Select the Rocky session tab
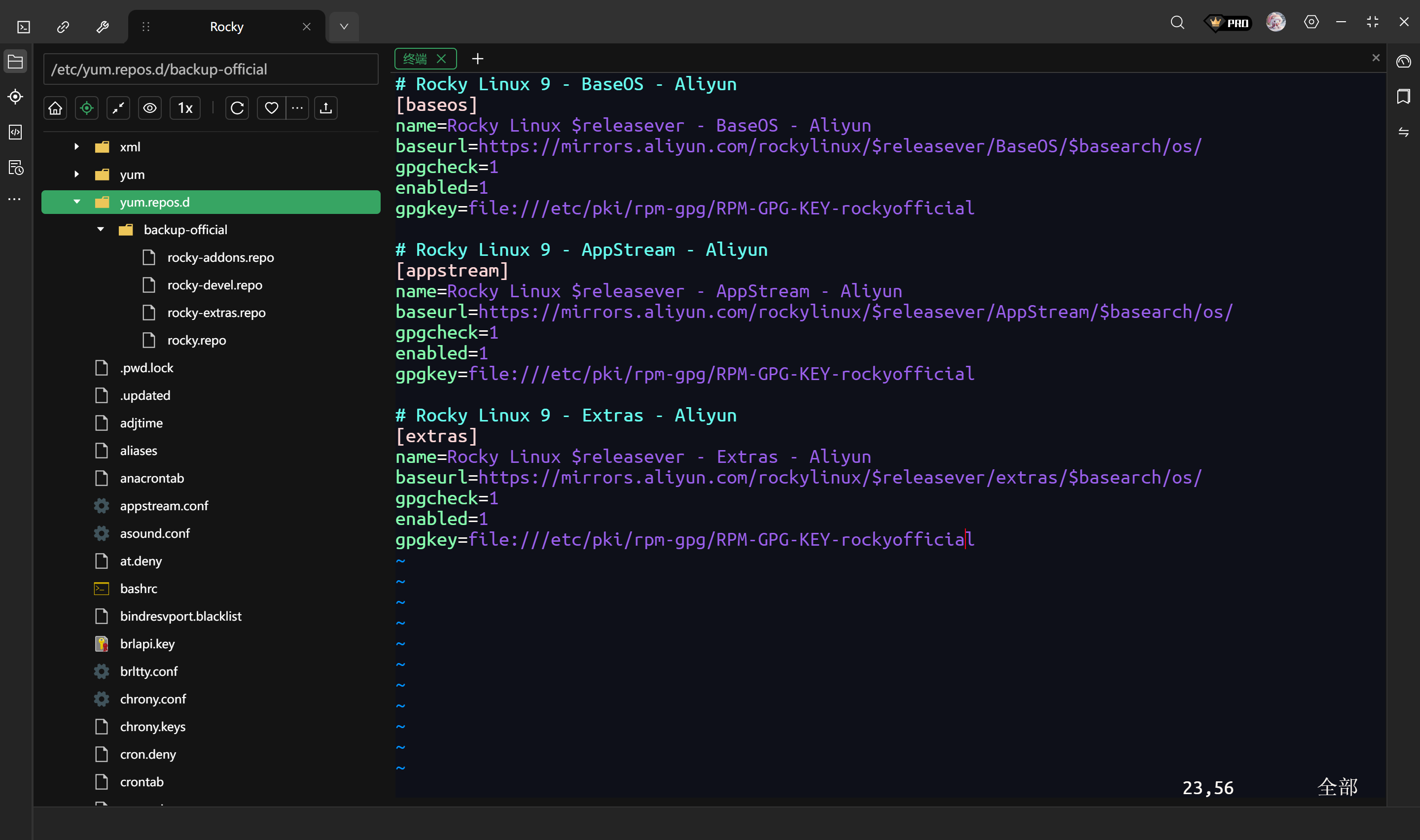The width and height of the screenshot is (1420, 840). point(226,27)
